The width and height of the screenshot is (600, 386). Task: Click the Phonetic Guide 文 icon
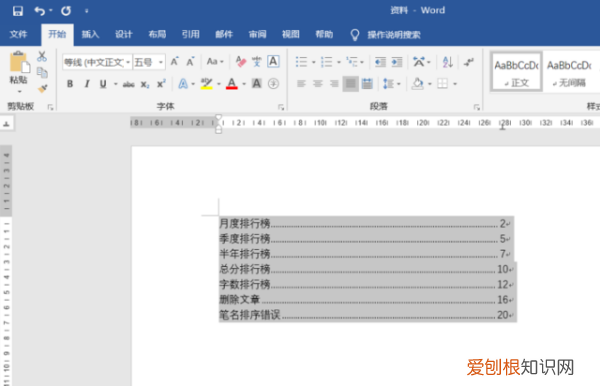point(257,62)
